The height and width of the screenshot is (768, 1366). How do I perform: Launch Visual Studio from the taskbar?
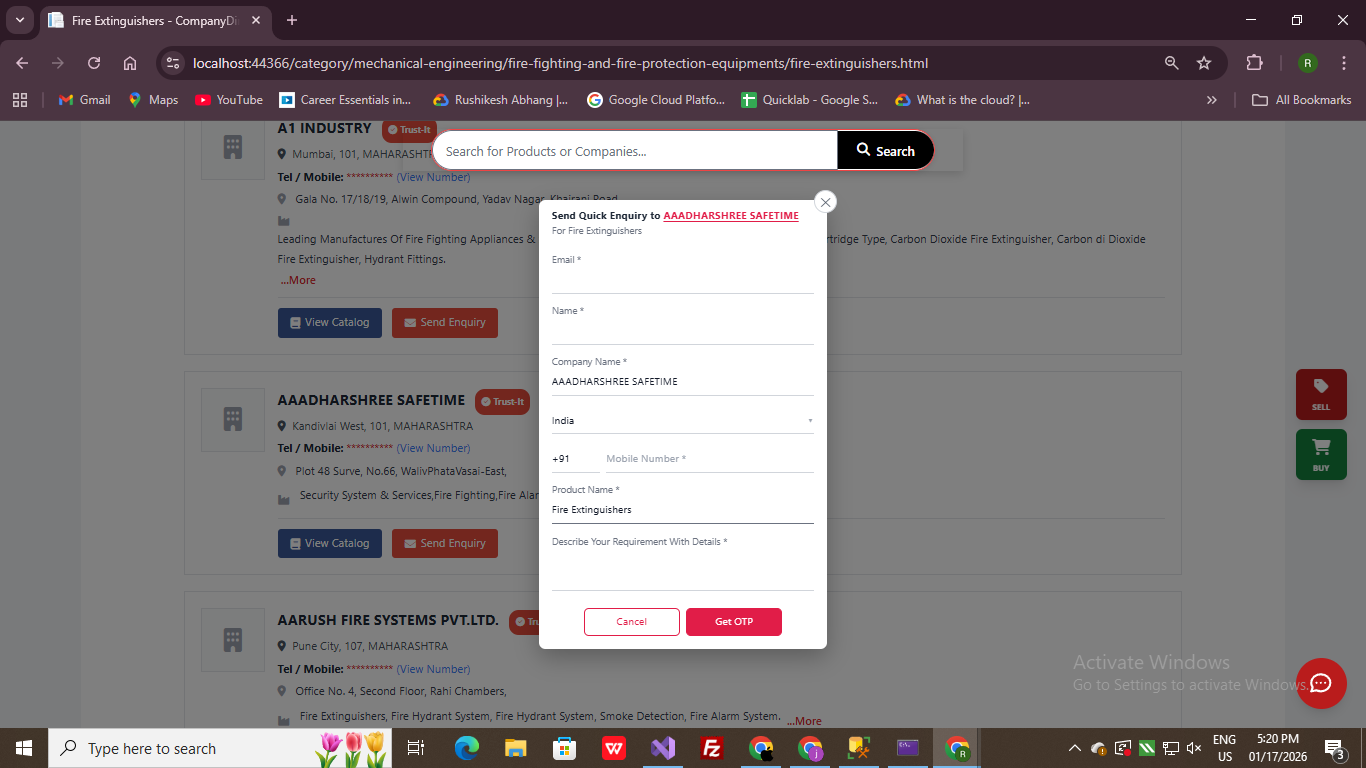click(x=663, y=748)
